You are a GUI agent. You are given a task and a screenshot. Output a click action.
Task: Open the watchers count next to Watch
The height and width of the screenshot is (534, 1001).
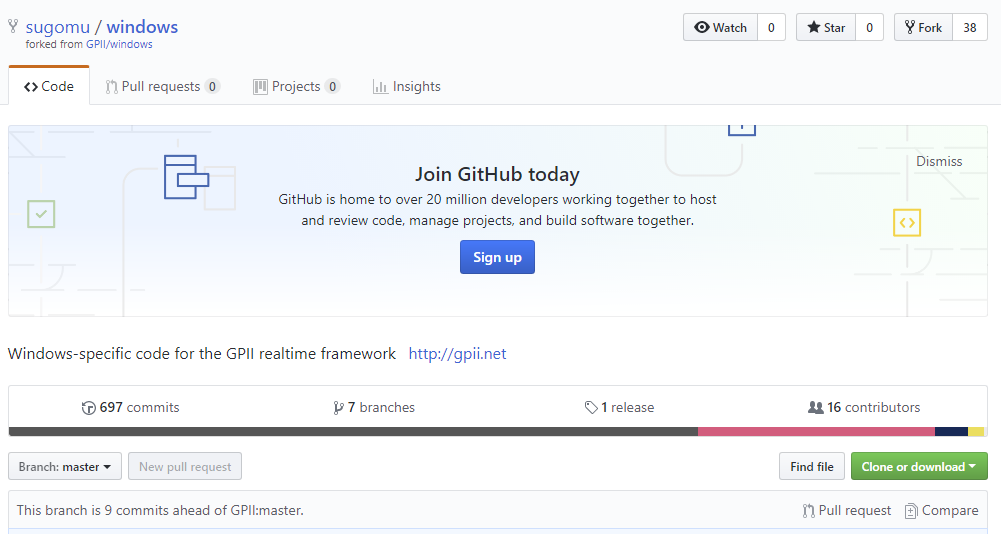771,27
